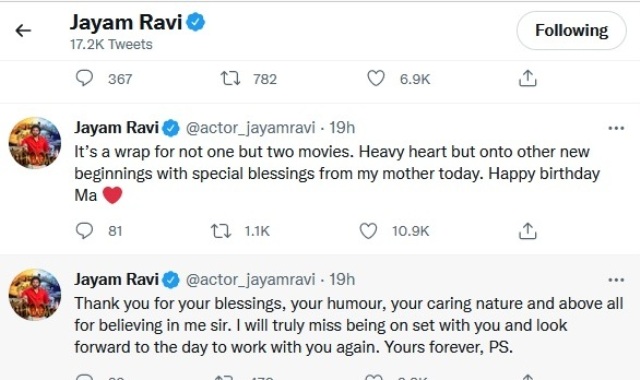Open the Jayam Ravi name on wrap-up tweet

point(116,128)
